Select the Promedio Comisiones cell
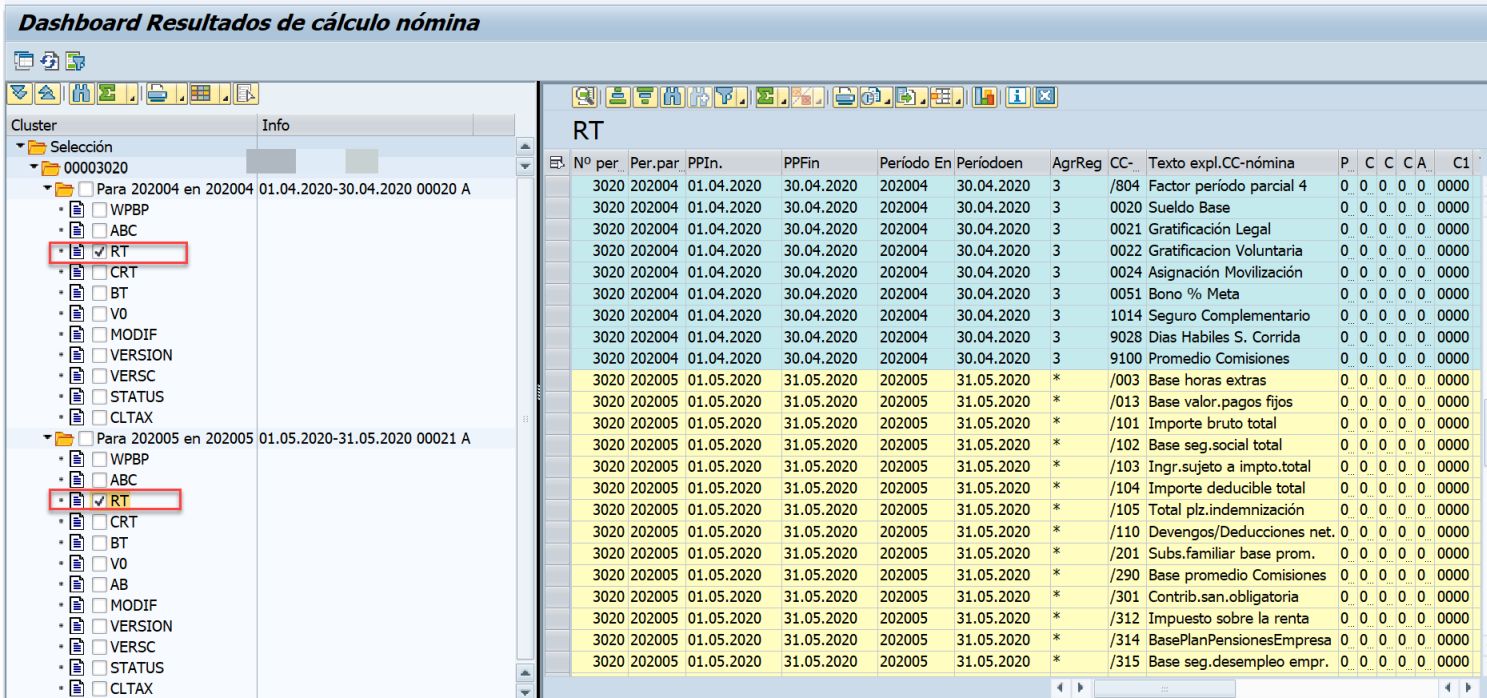 point(1241,358)
